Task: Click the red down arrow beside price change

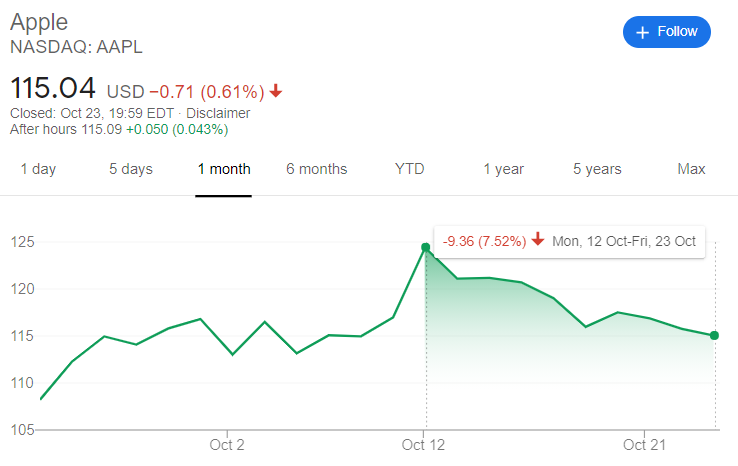Action: click(276, 91)
